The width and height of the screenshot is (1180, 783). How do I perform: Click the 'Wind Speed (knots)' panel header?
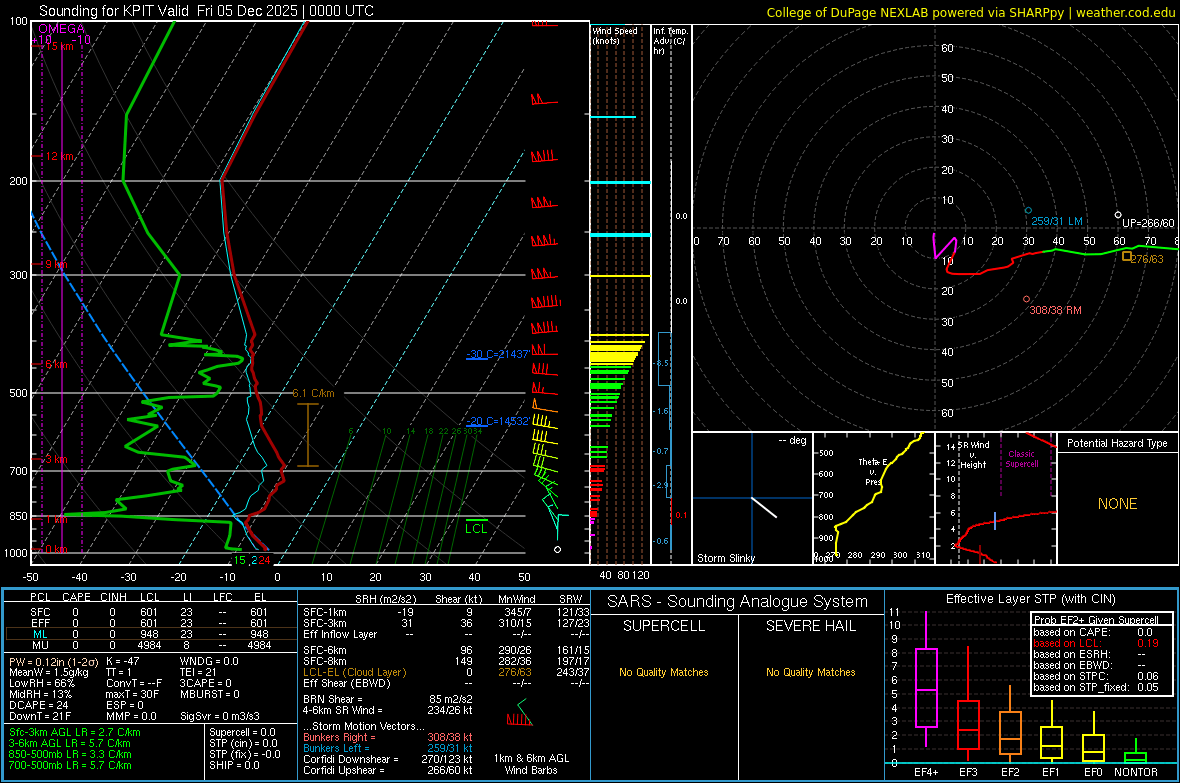point(614,35)
